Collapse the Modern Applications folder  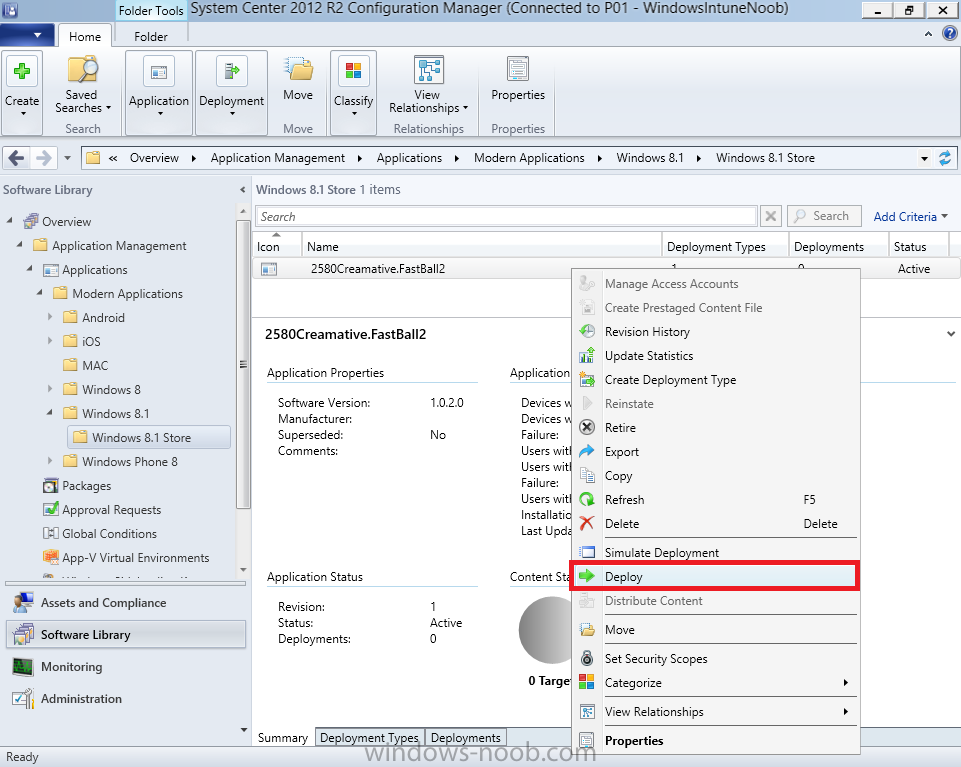coord(40,292)
